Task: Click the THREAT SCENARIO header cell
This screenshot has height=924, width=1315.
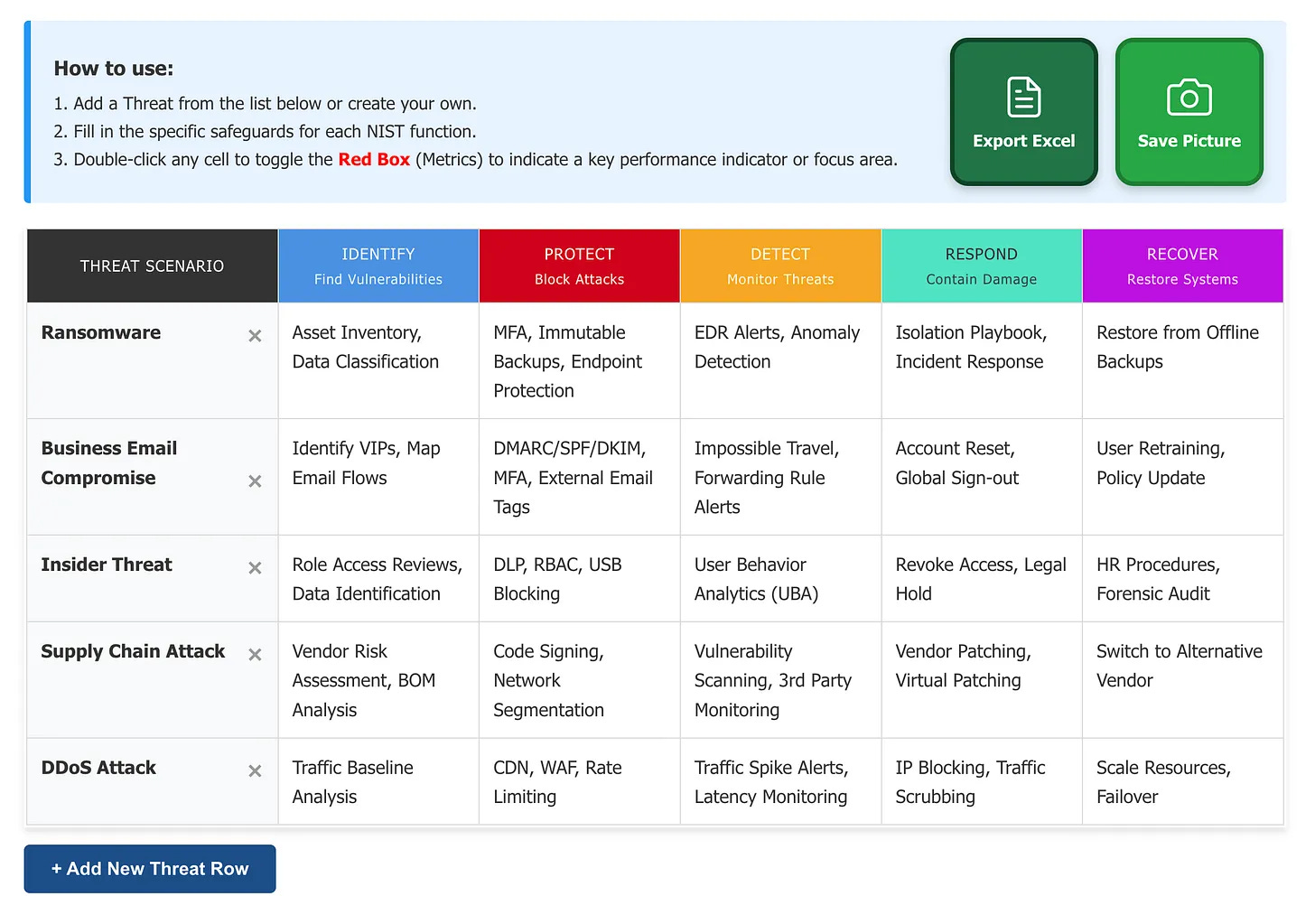Action: 152,266
